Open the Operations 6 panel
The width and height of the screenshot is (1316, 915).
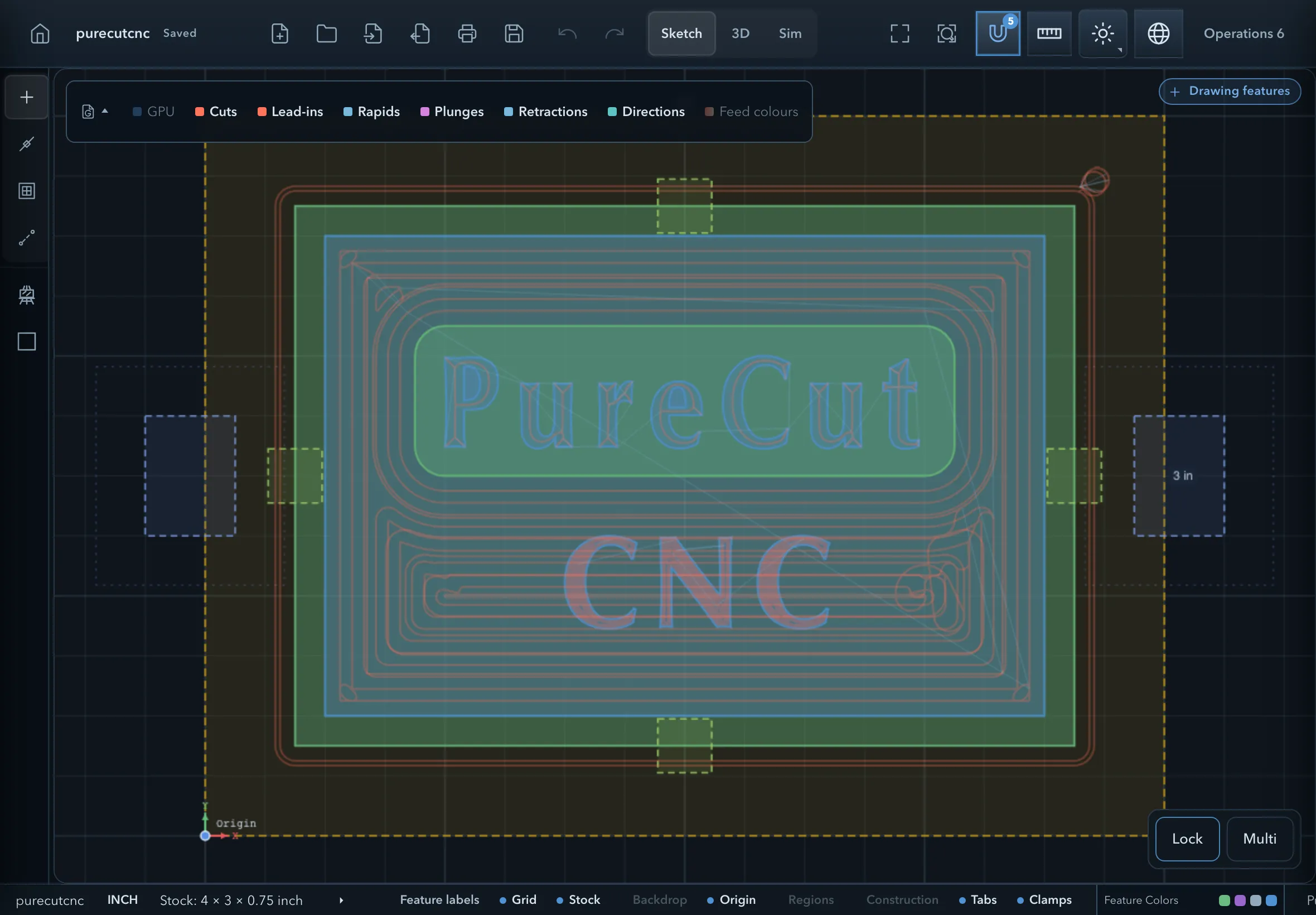point(1244,33)
